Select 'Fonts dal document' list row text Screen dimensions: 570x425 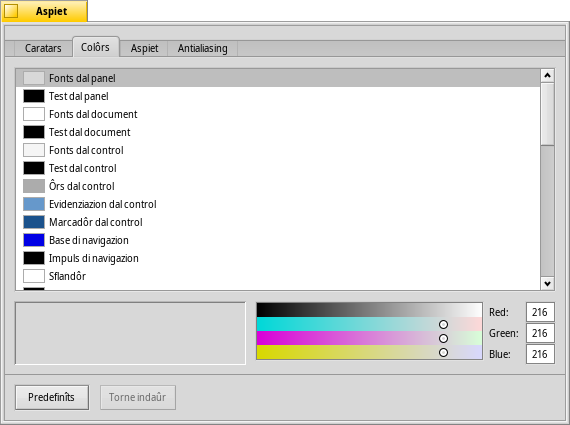(93, 114)
